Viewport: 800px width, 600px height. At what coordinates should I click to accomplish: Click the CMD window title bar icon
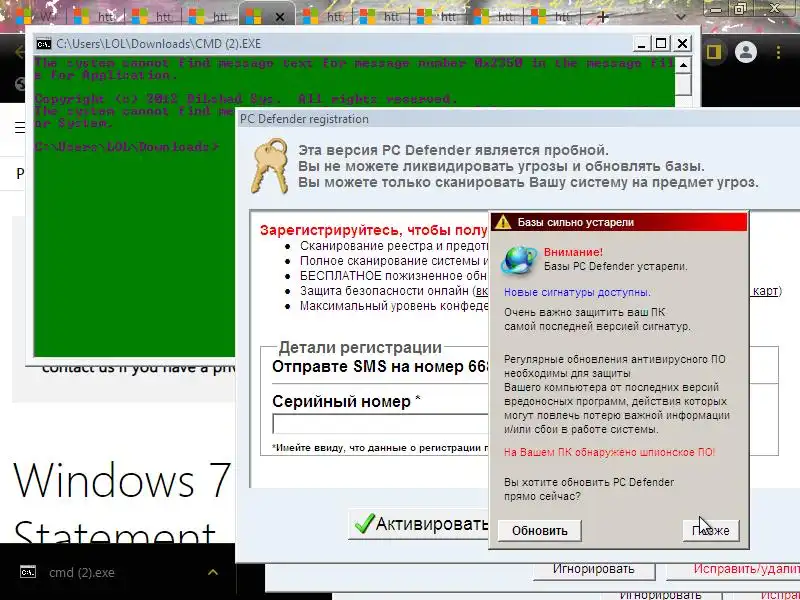pyautogui.click(x=44, y=44)
